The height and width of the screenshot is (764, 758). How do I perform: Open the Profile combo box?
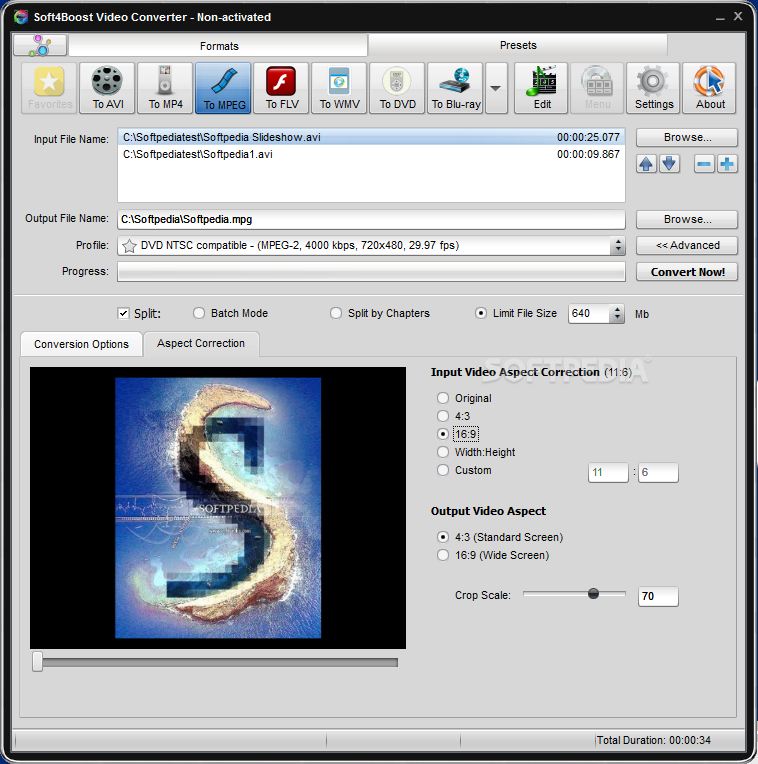pos(371,246)
